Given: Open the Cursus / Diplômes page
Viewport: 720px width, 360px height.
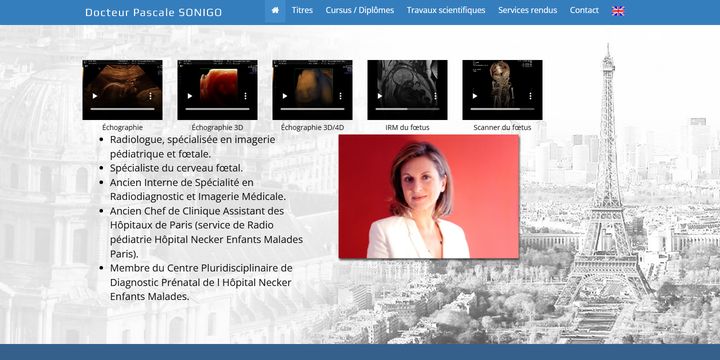Looking at the screenshot, I should click(360, 10).
